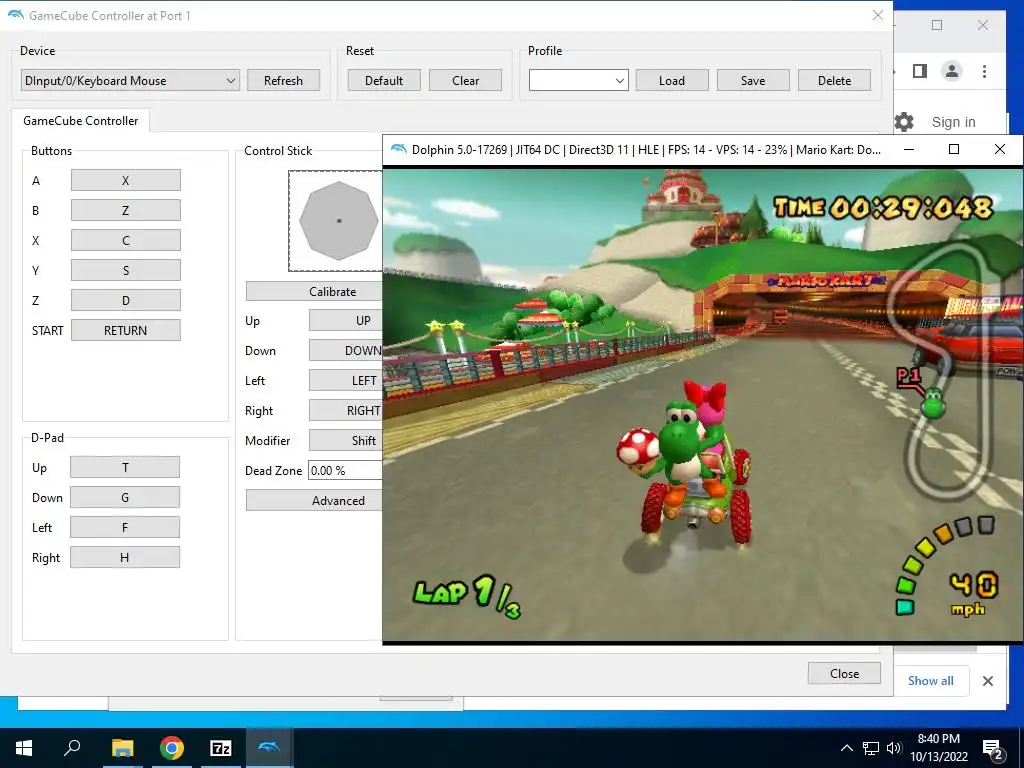
Task: Clear all controller mappings
Action: (466, 80)
